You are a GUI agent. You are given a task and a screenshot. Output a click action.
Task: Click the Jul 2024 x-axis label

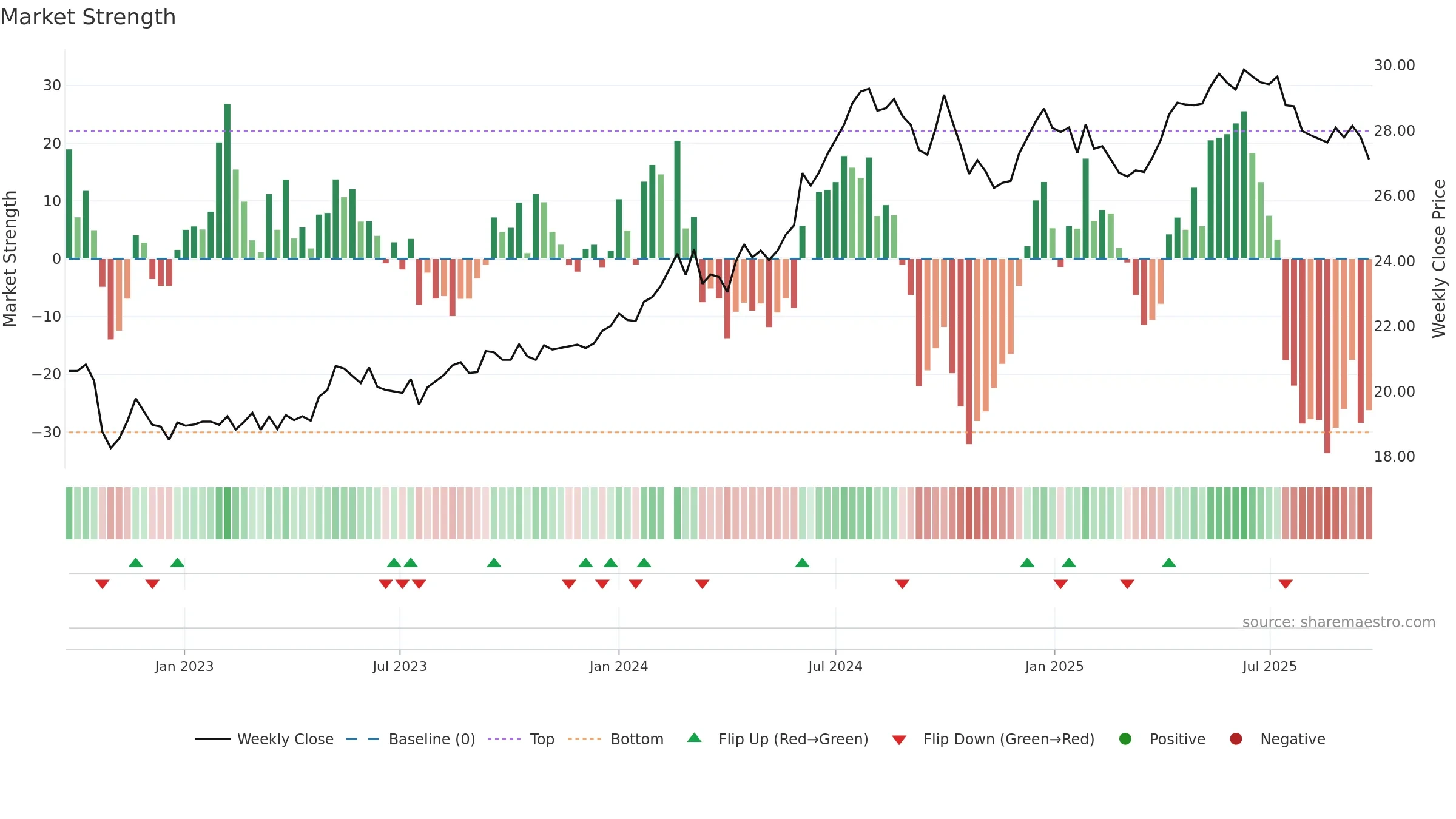tap(835, 666)
